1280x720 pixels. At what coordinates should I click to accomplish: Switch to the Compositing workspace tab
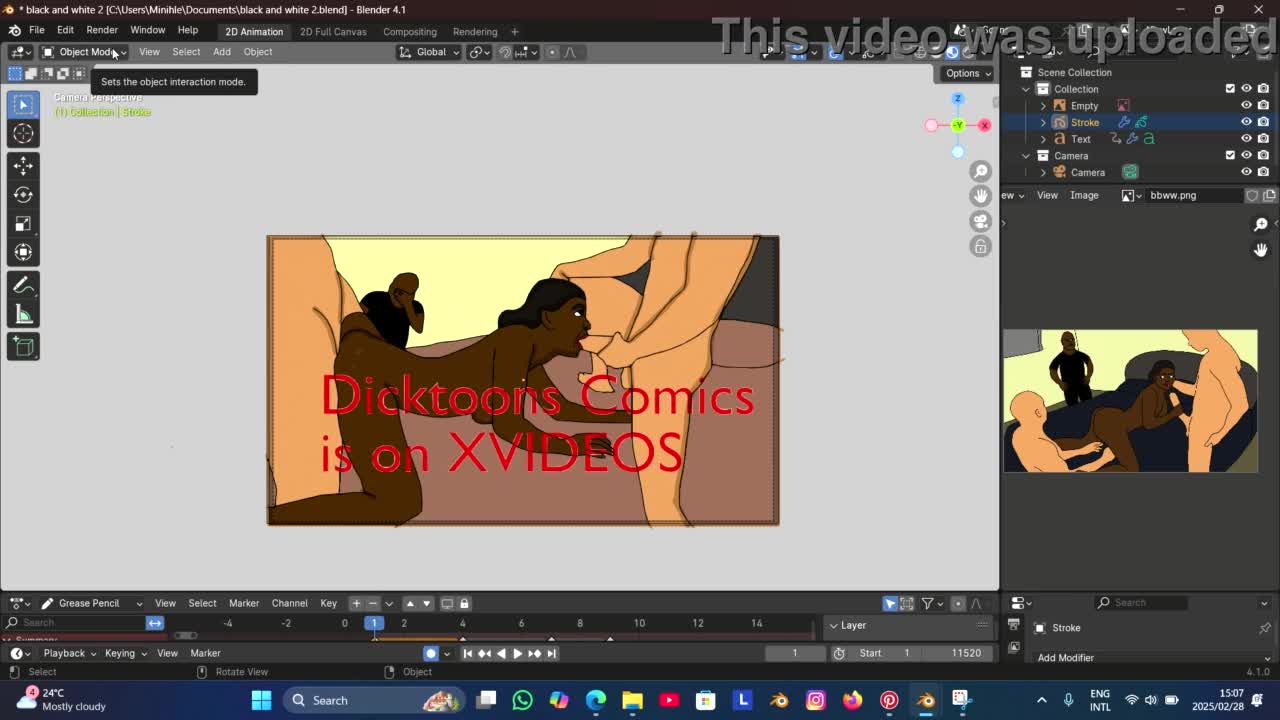[409, 32]
